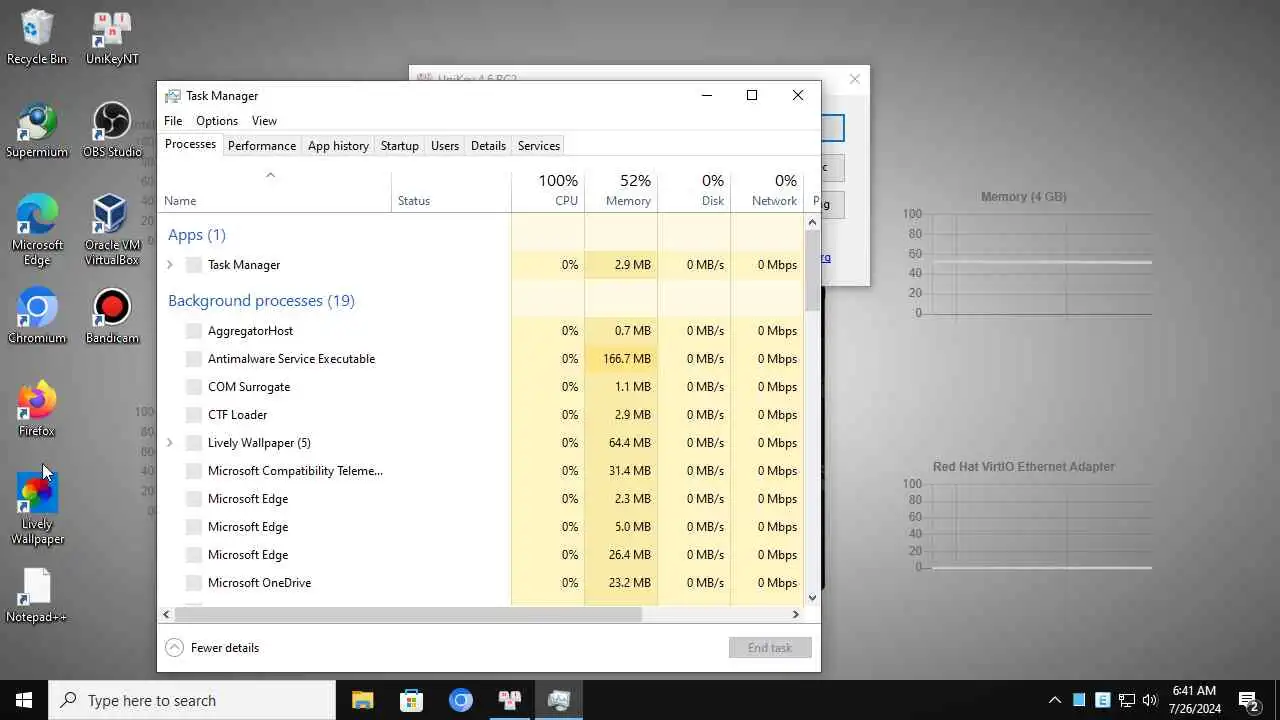The height and width of the screenshot is (720, 1280).
Task: Sort by Disk column header
Action: pos(694,191)
